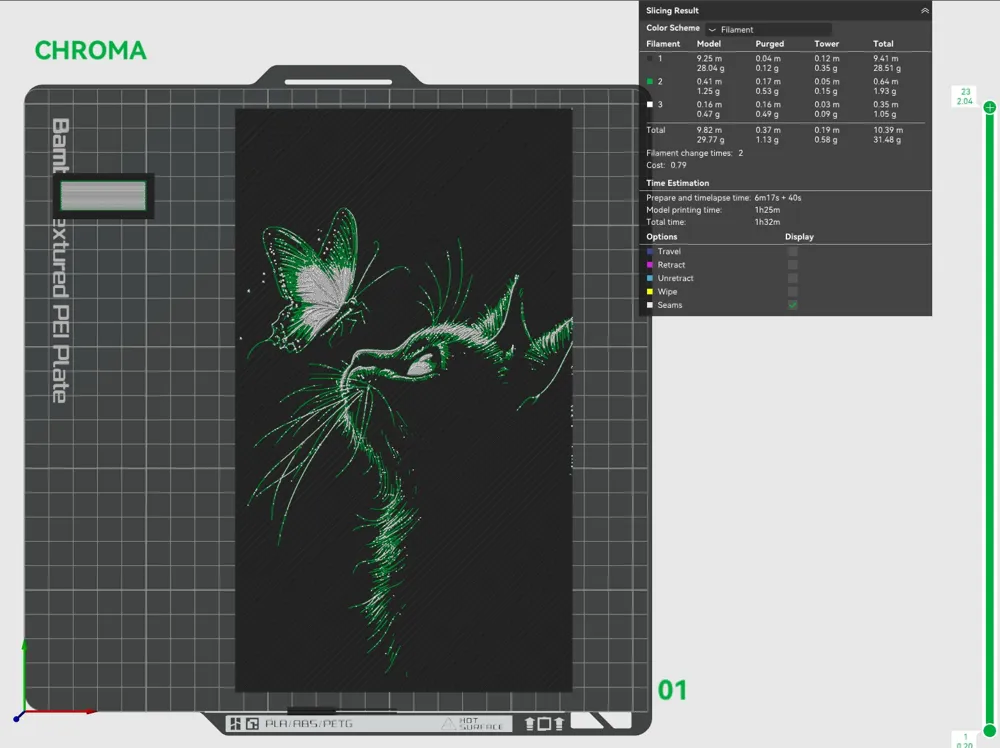Click the Total column header
The image size is (1000, 748).
(x=883, y=44)
